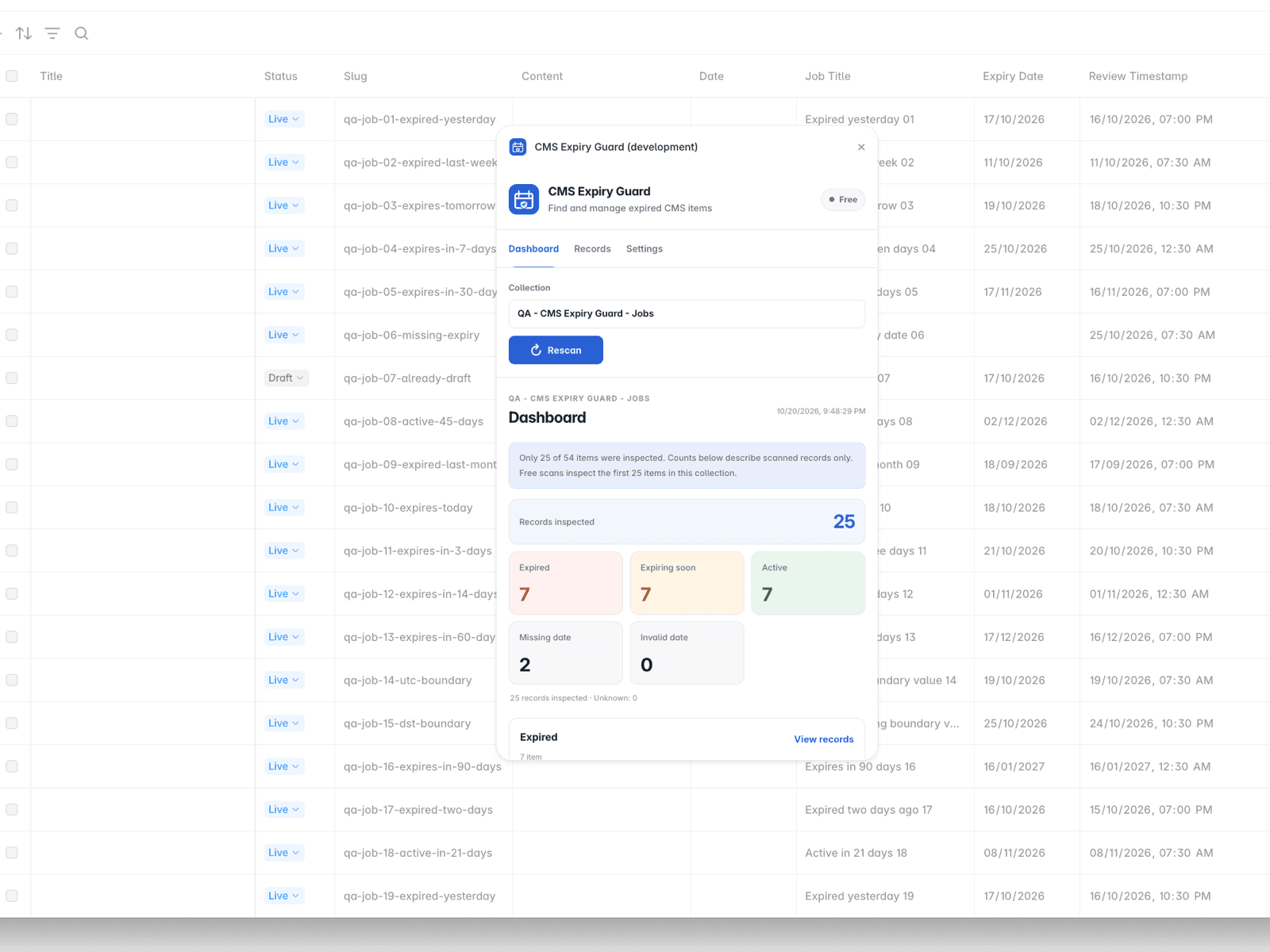Click the Invalid date card
This screenshot has height=952, width=1270.
pos(687,653)
